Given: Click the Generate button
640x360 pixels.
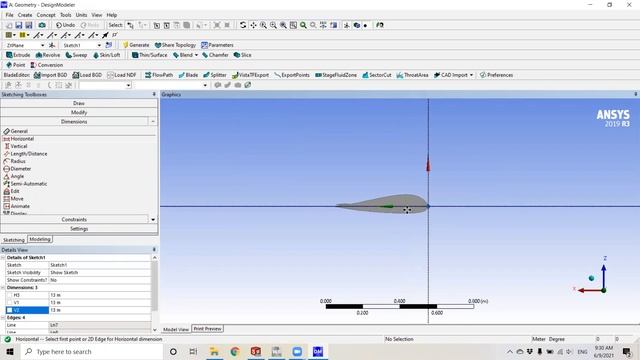Looking at the screenshot, I should tap(136, 45).
